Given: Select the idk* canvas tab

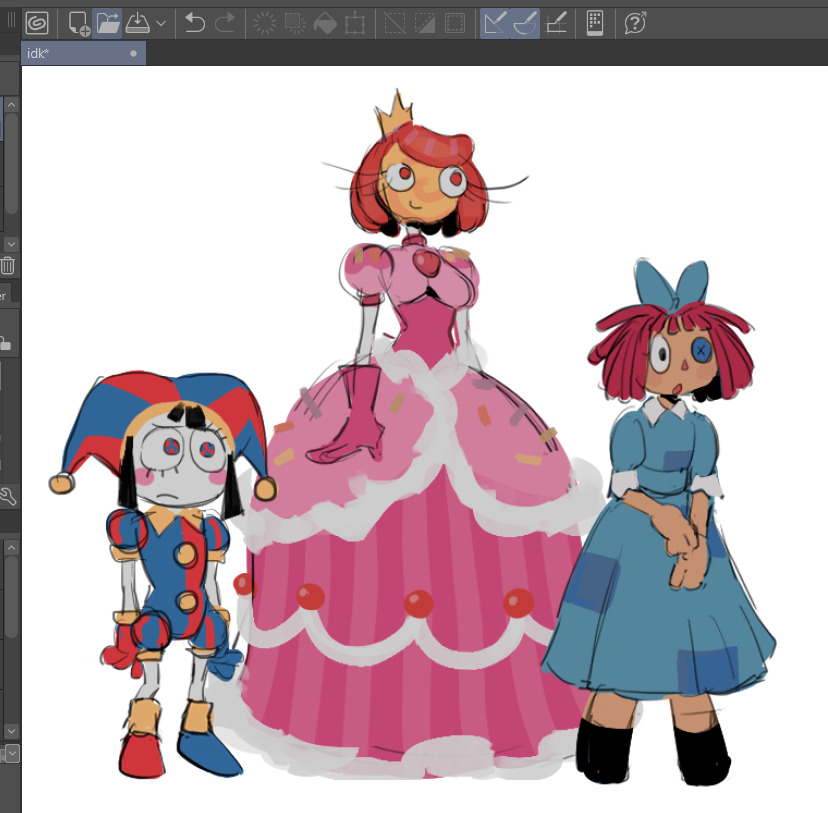Looking at the screenshot, I should tap(83, 53).
